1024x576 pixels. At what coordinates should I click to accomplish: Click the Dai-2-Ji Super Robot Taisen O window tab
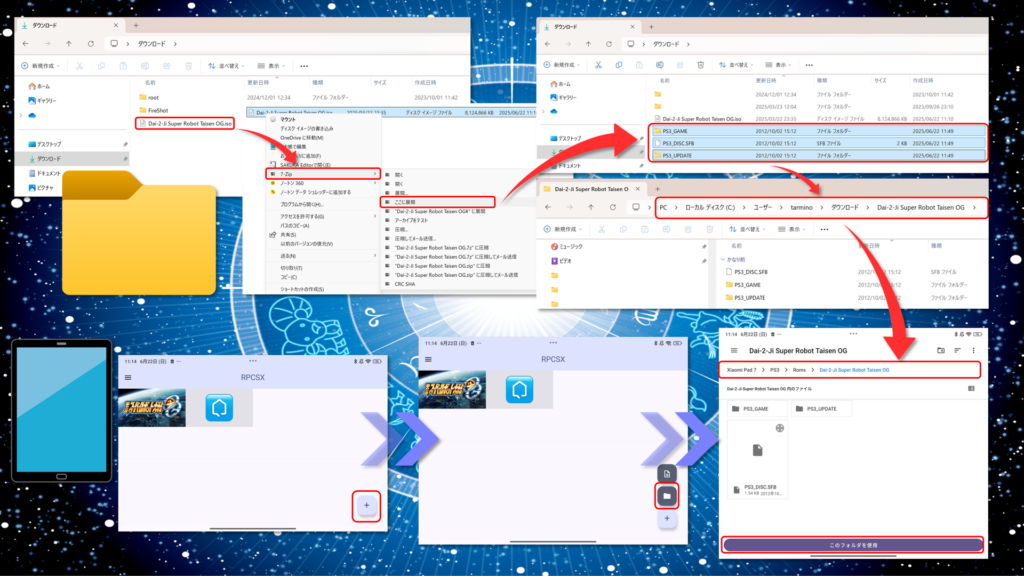coord(591,189)
